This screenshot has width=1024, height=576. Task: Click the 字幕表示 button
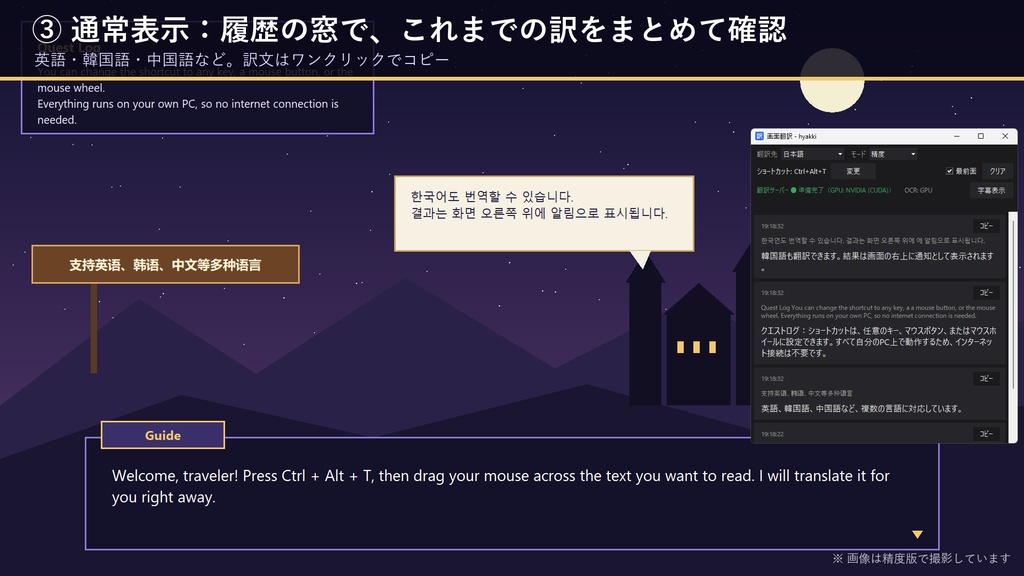point(991,191)
